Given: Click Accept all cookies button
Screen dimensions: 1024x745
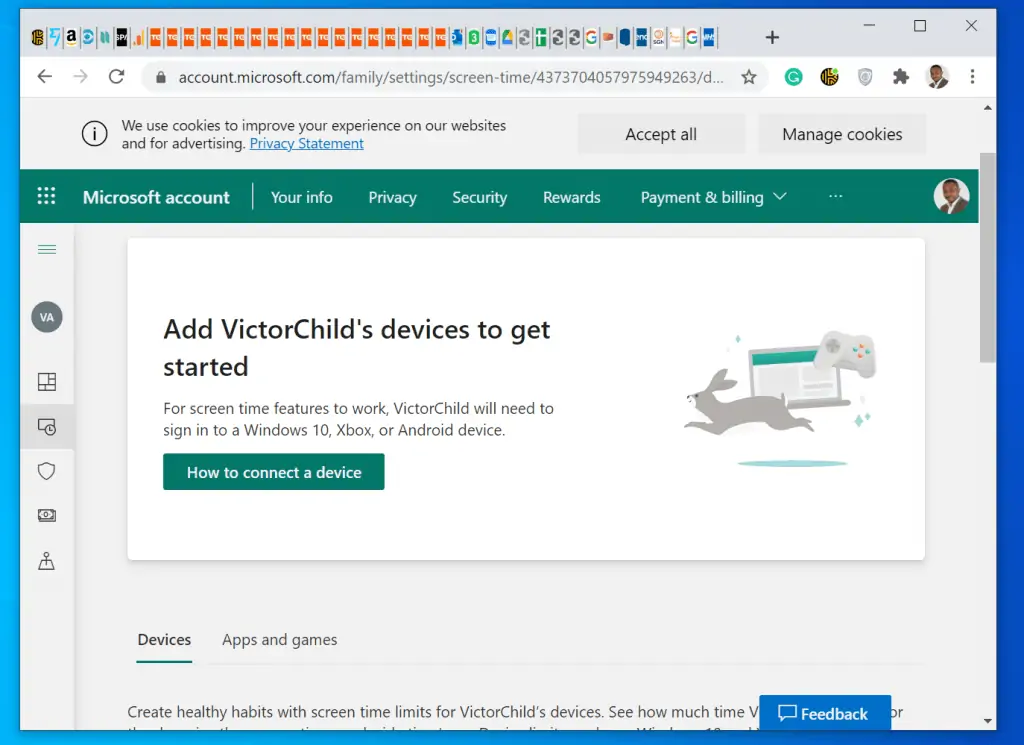Looking at the screenshot, I should (x=661, y=134).
